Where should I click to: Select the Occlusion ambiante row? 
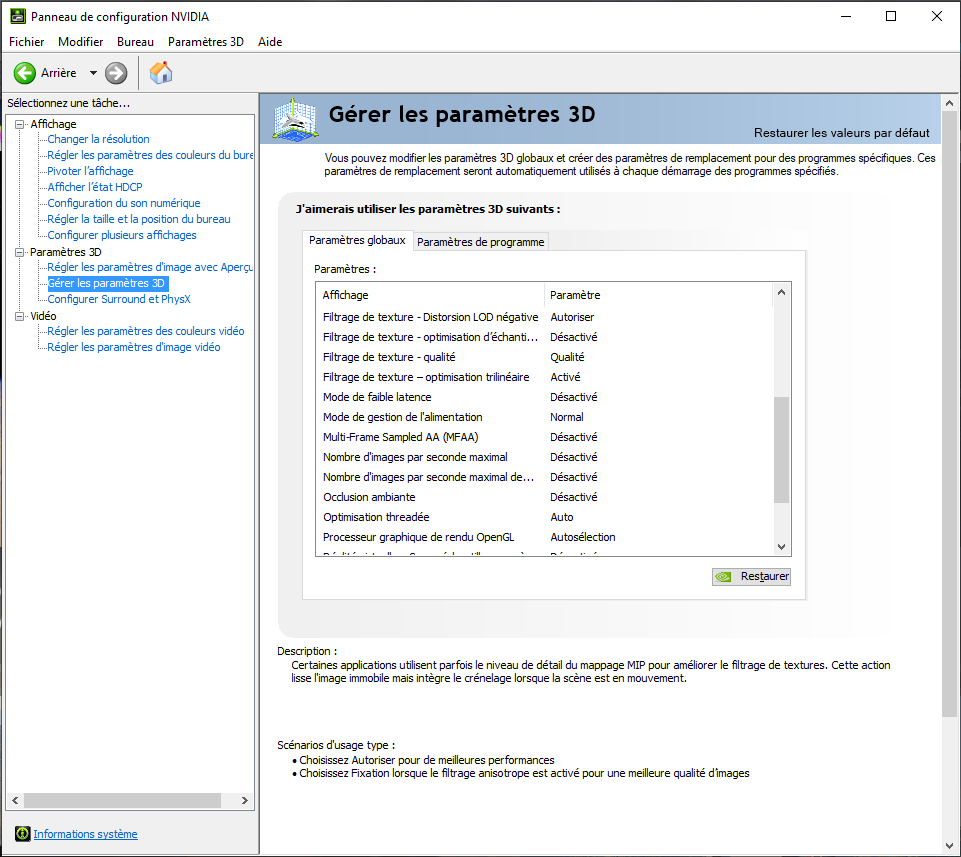545,497
